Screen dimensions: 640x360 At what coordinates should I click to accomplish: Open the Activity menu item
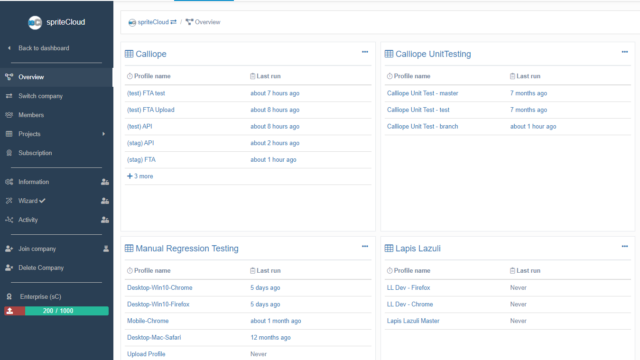click(x=28, y=220)
